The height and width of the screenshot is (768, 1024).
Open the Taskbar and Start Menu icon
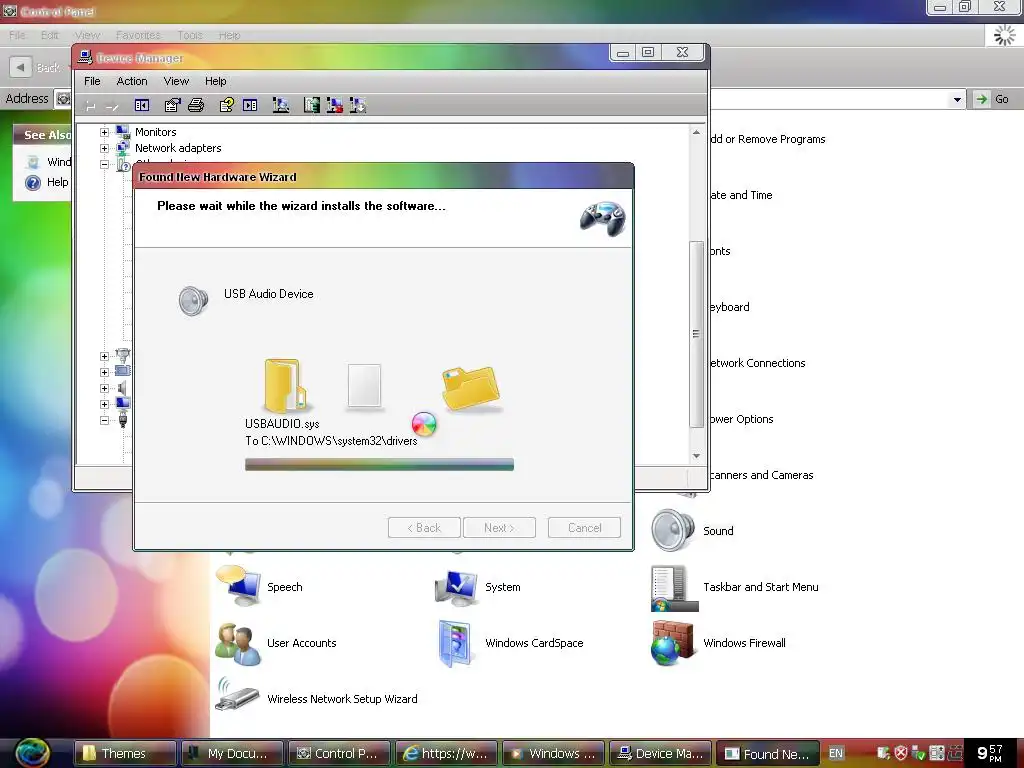pos(675,588)
